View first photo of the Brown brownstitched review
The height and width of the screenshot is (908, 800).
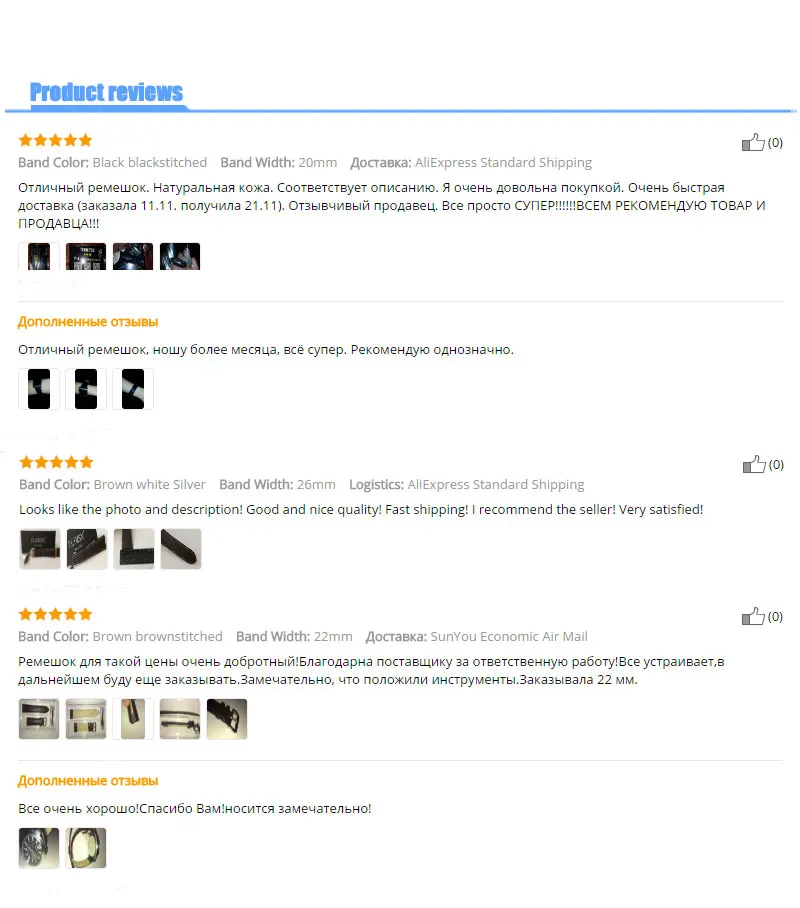coord(39,719)
